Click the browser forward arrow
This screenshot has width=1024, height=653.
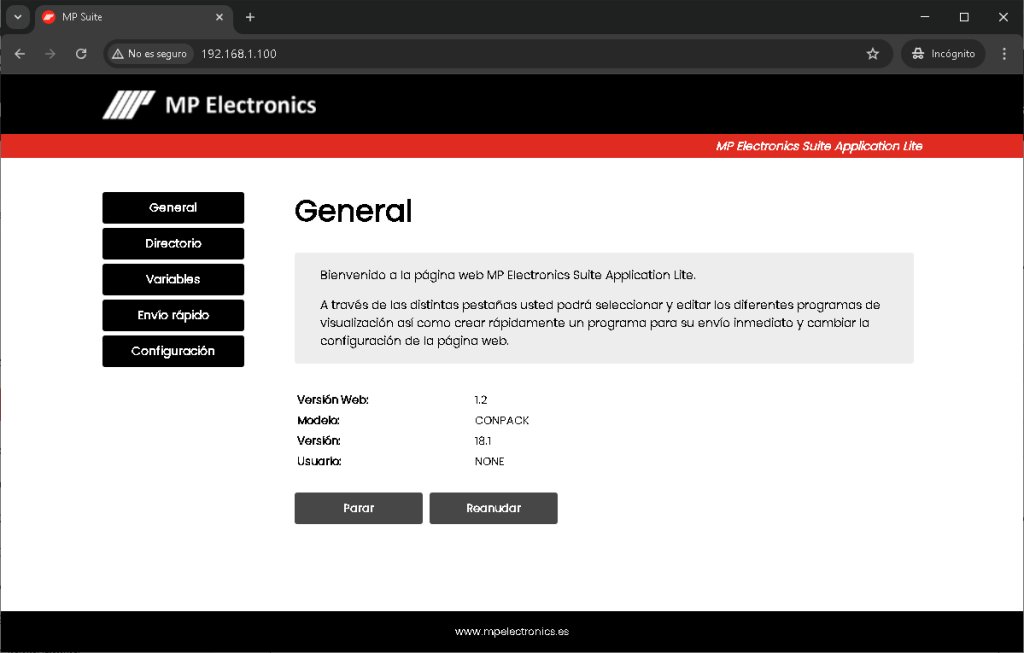tap(50, 54)
